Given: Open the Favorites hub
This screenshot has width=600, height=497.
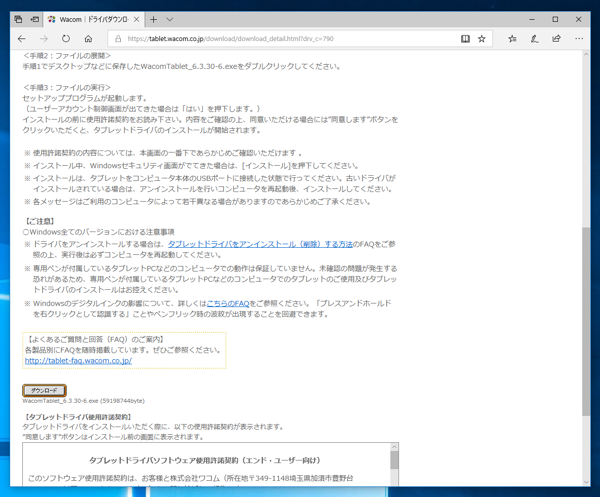Looking at the screenshot, I should pos(512,39).
